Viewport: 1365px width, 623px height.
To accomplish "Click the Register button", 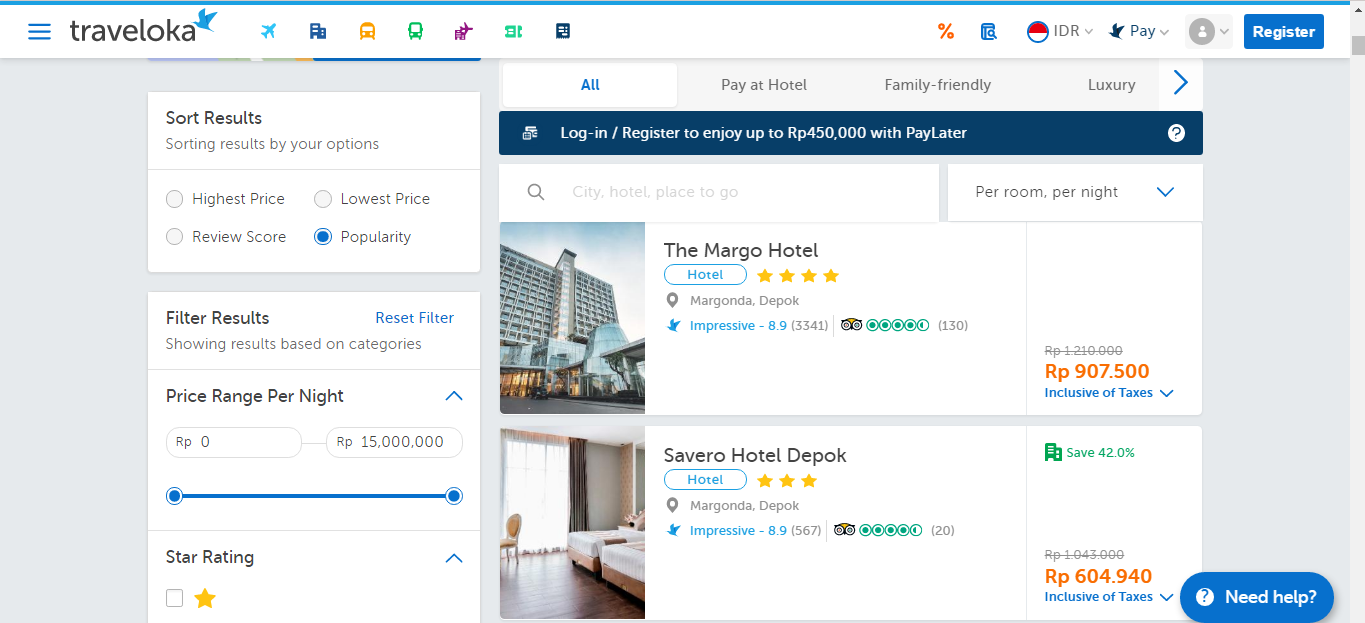I will [1283, 31].
